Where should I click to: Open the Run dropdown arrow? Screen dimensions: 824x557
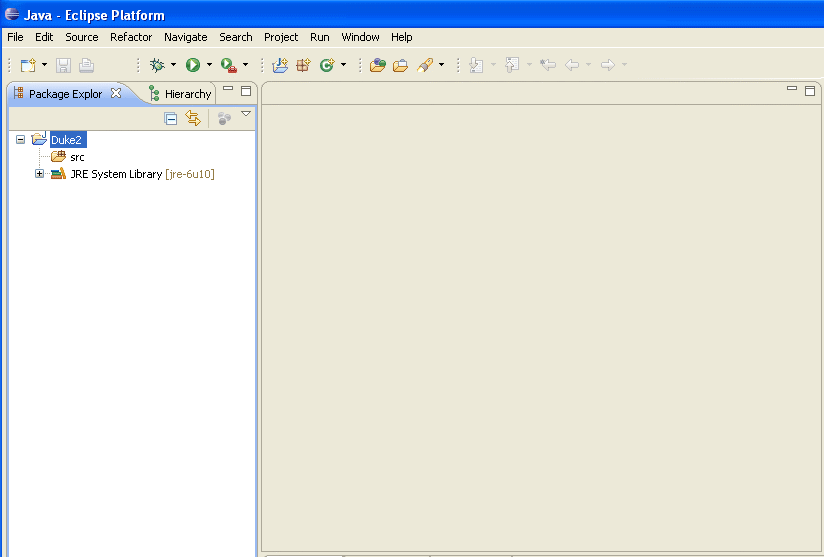[209, 65]
